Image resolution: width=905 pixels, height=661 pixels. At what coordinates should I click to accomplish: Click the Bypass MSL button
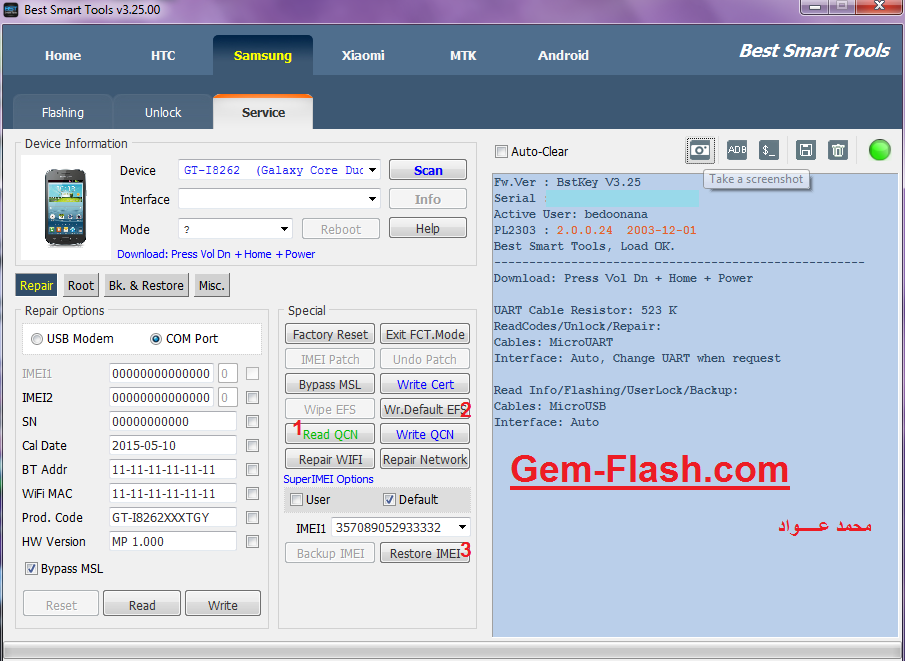point(330,384)
